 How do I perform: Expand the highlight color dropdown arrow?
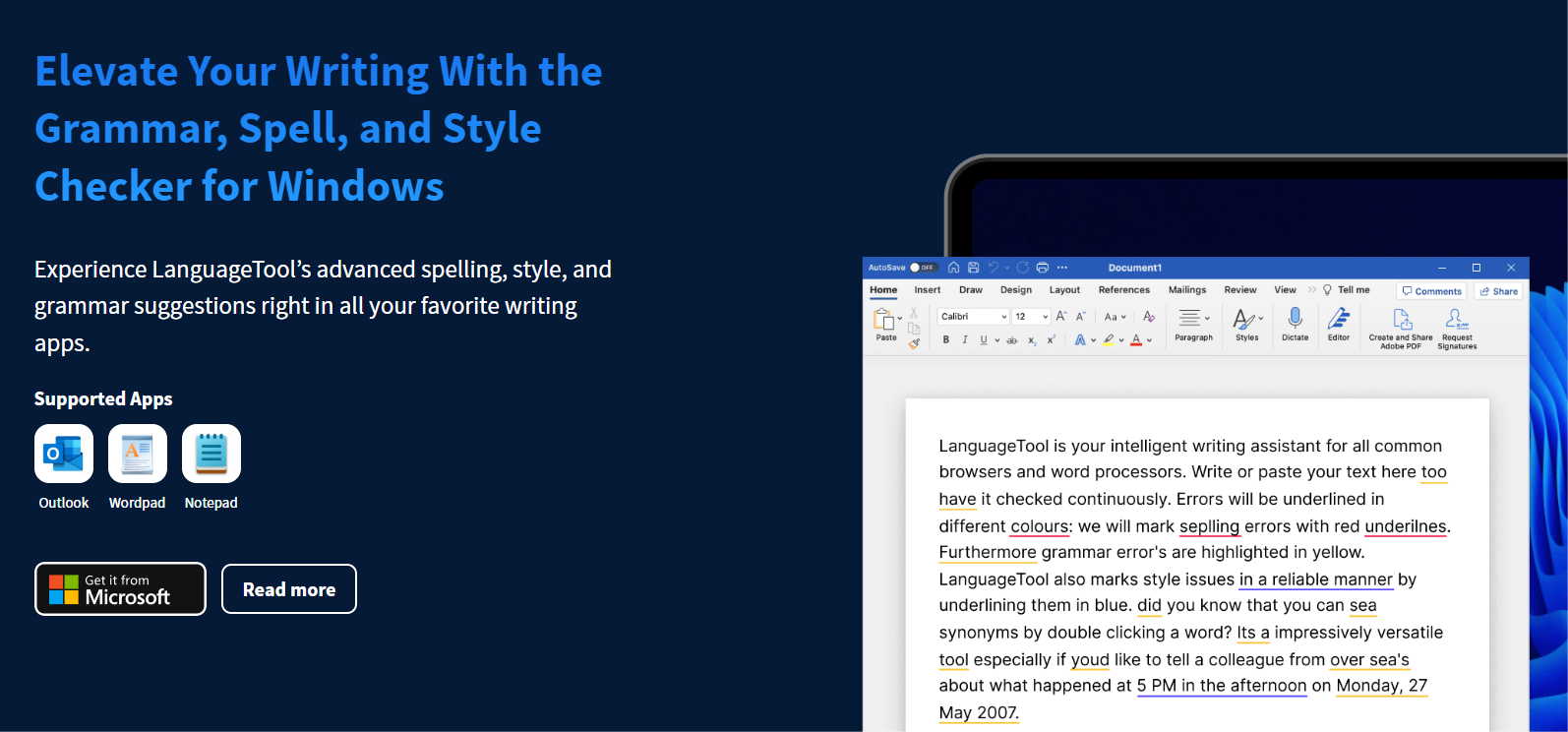pos(1121,340)
